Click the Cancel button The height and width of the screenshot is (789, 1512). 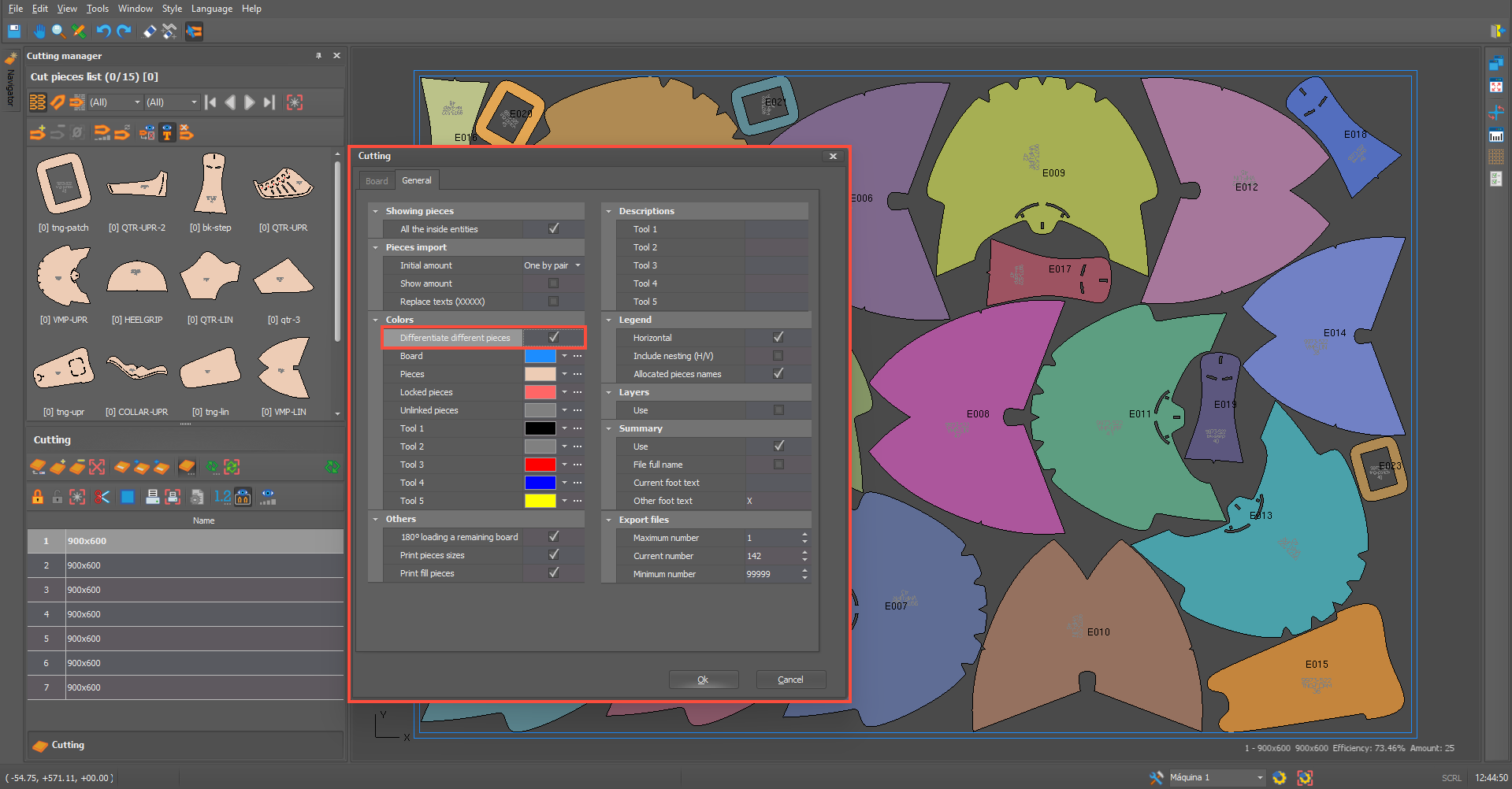tap(790, 680)
